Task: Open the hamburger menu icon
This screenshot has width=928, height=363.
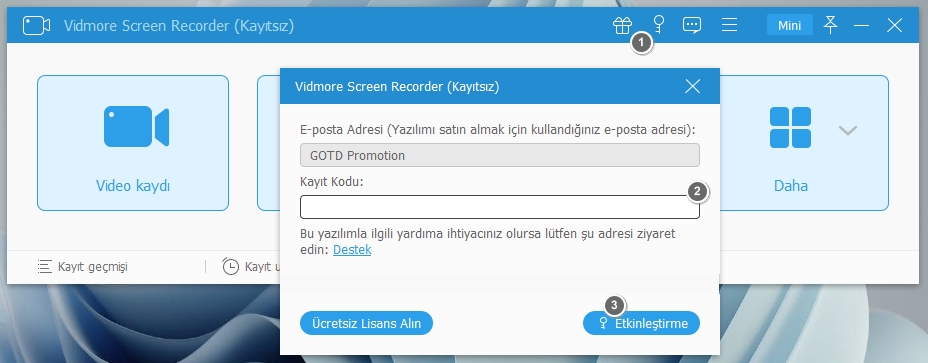Action: click(729, 25)
